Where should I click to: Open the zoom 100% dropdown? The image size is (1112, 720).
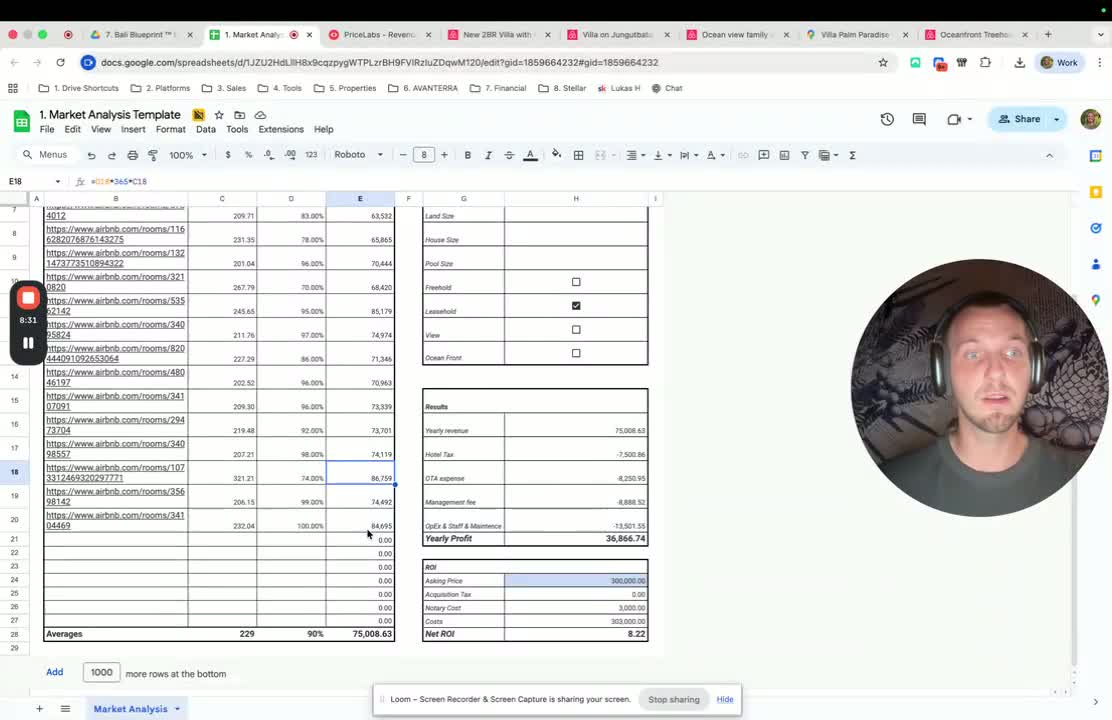(x=188, y=155)
